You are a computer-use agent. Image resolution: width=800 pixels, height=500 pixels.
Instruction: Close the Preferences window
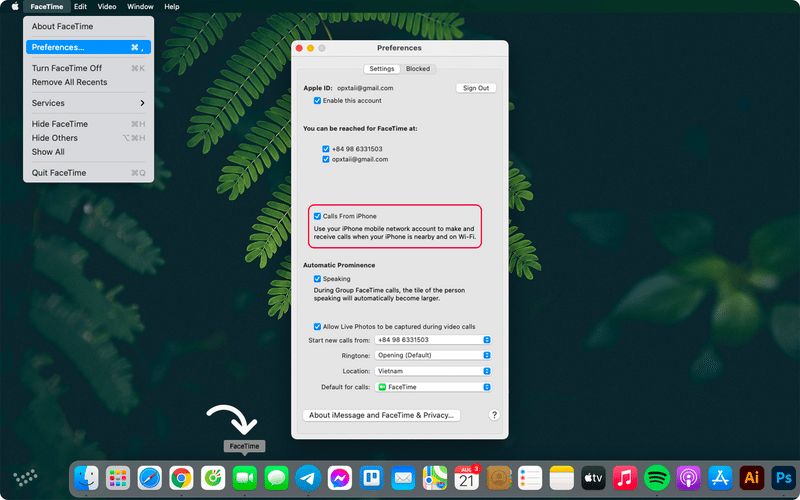click(x=299, y=48)
